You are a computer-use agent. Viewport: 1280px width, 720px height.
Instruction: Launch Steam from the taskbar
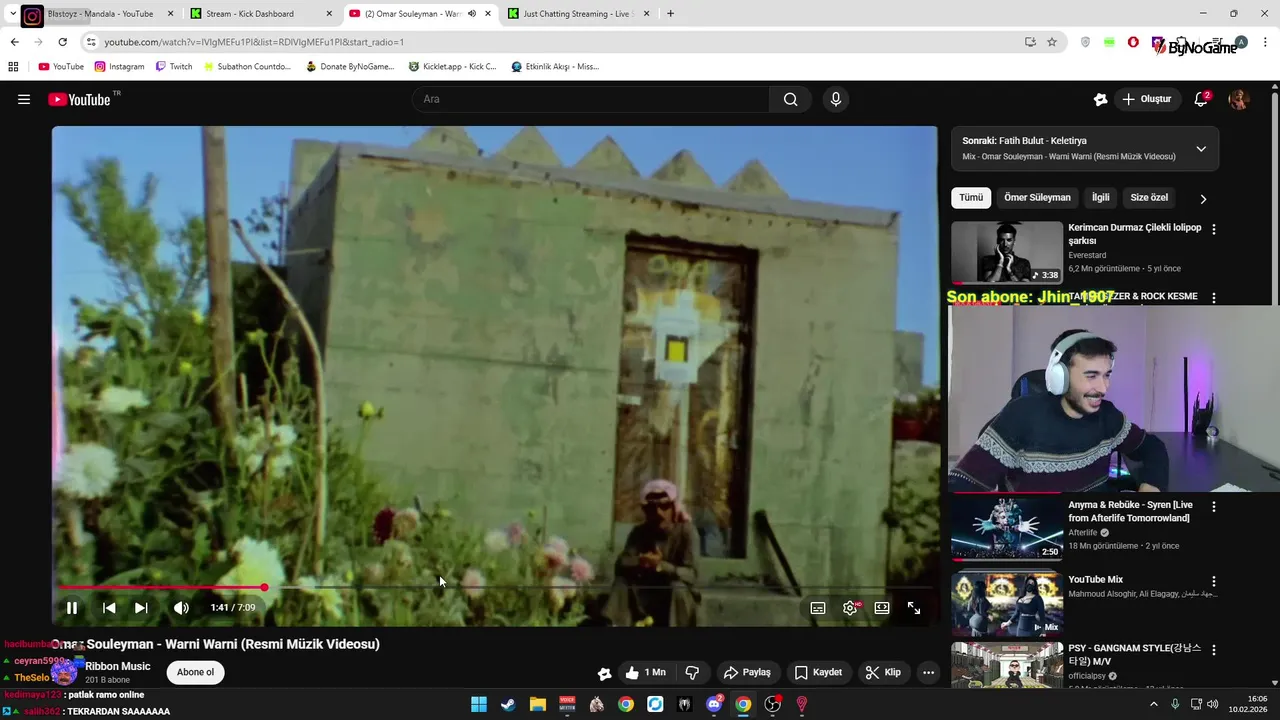point(508,704)
